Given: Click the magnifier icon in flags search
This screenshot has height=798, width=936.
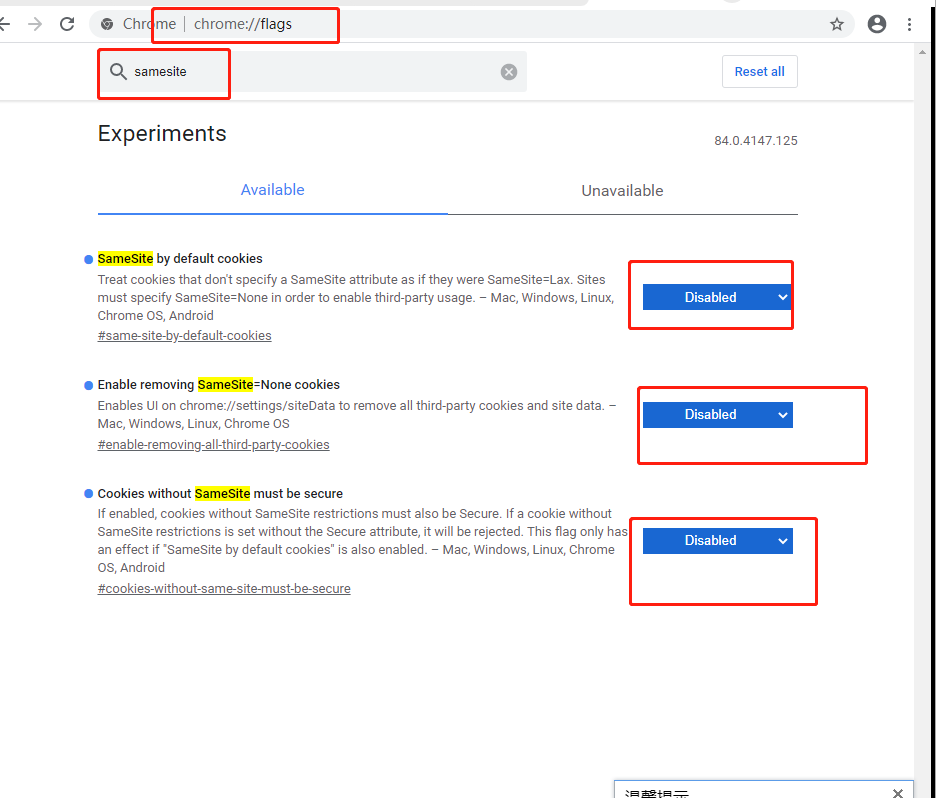Looking at the screenshot, I should pos(118,72).
